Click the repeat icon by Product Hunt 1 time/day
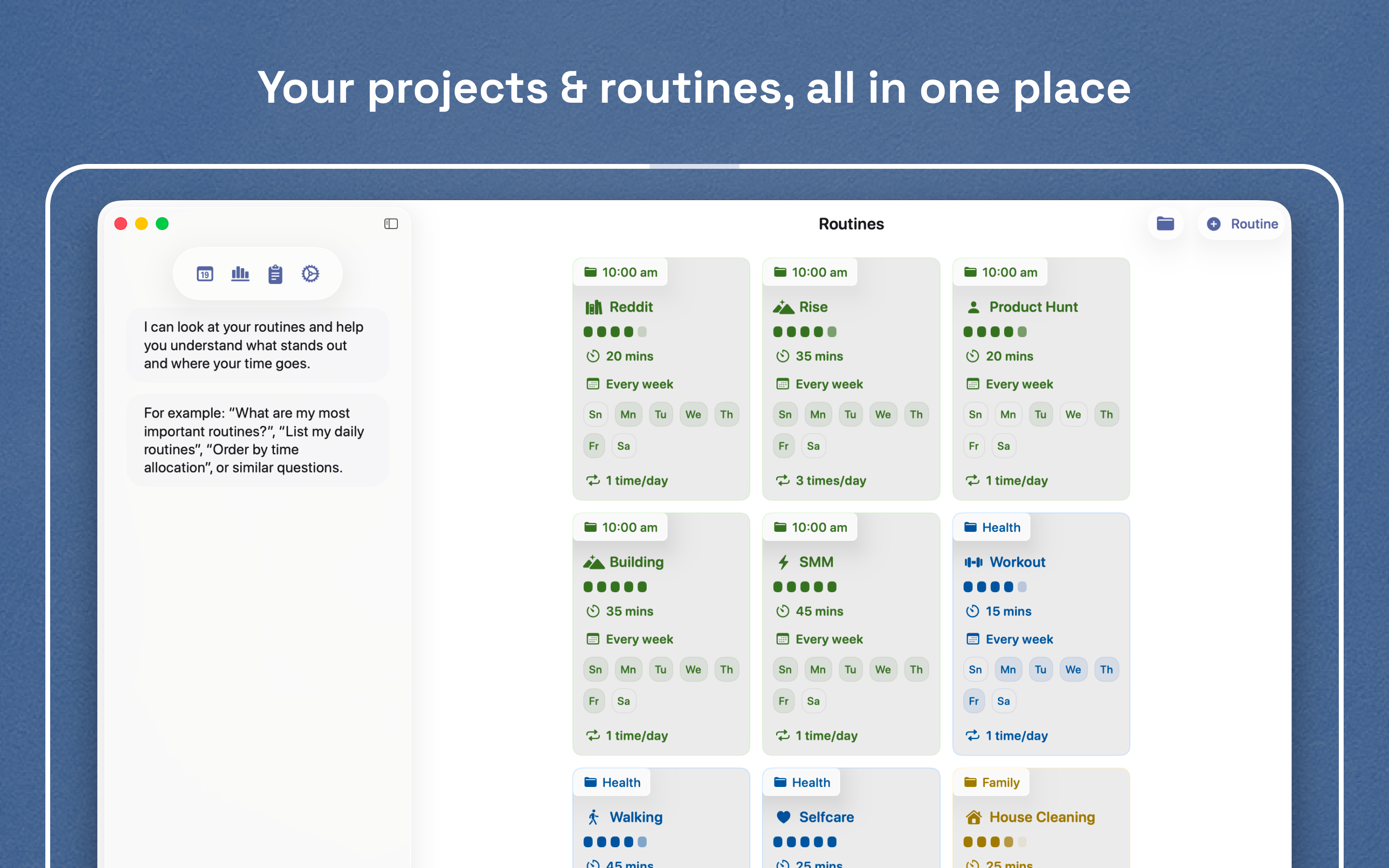1389x868 pixels. point(972,480)
